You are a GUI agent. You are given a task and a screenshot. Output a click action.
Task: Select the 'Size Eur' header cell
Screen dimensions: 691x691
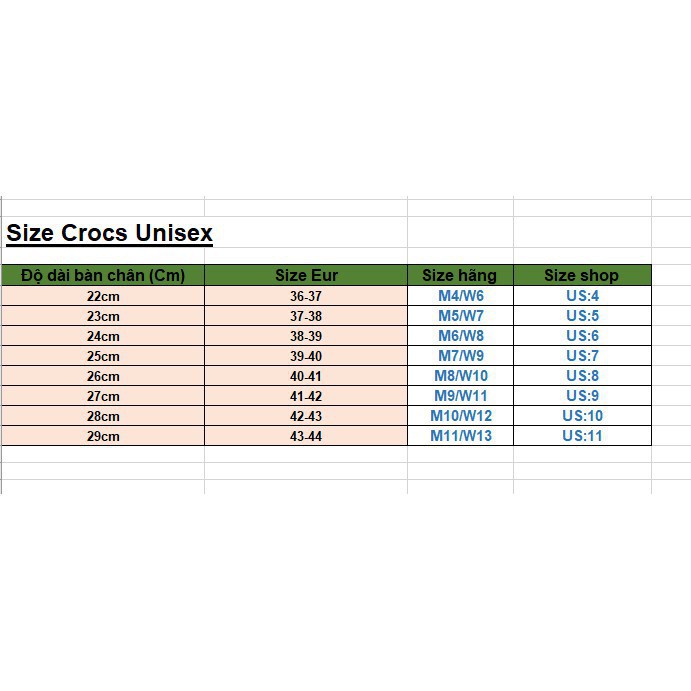306,275
